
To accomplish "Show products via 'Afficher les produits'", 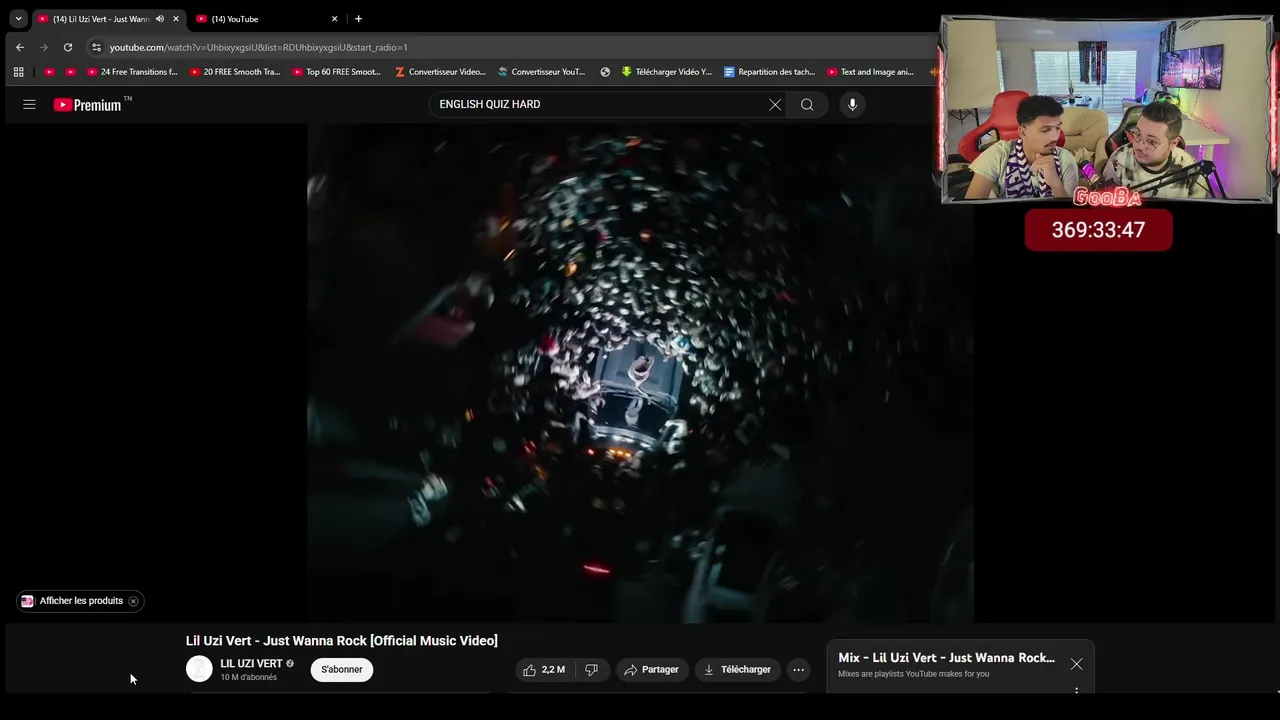I will (81, 601).
